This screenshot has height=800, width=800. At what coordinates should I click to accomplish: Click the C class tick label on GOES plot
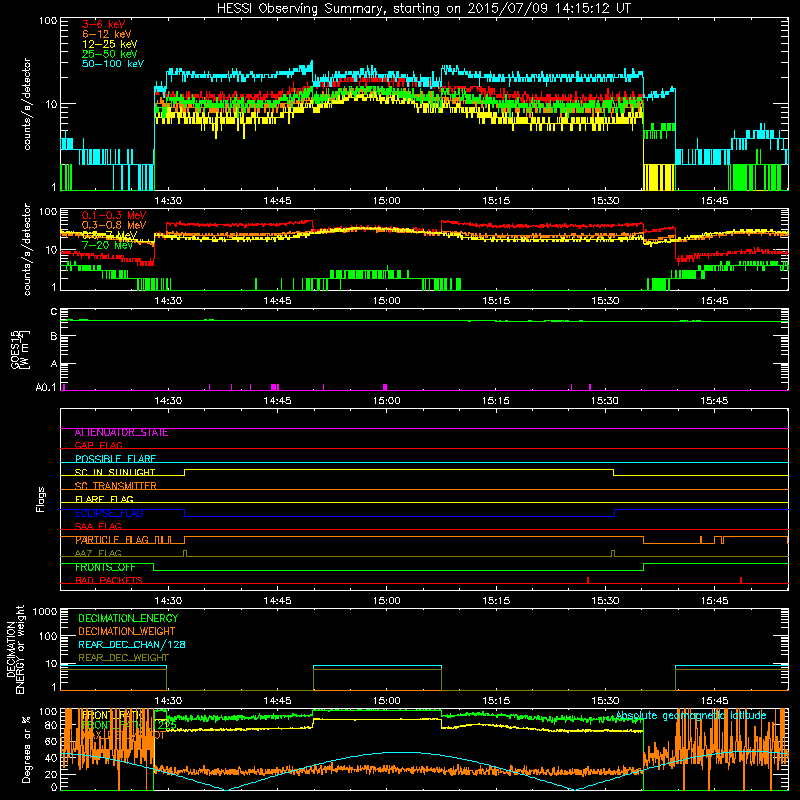pos(54,312)
